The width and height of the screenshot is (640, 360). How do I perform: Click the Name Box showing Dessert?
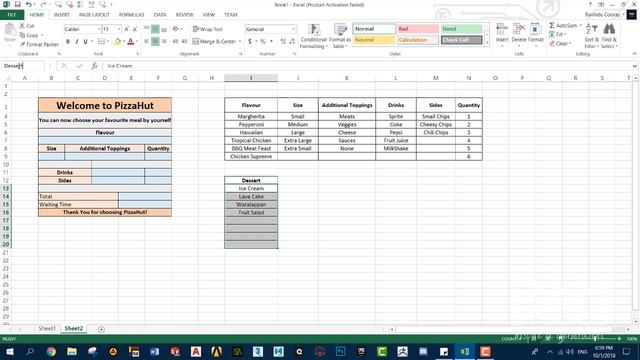point(22,66)
